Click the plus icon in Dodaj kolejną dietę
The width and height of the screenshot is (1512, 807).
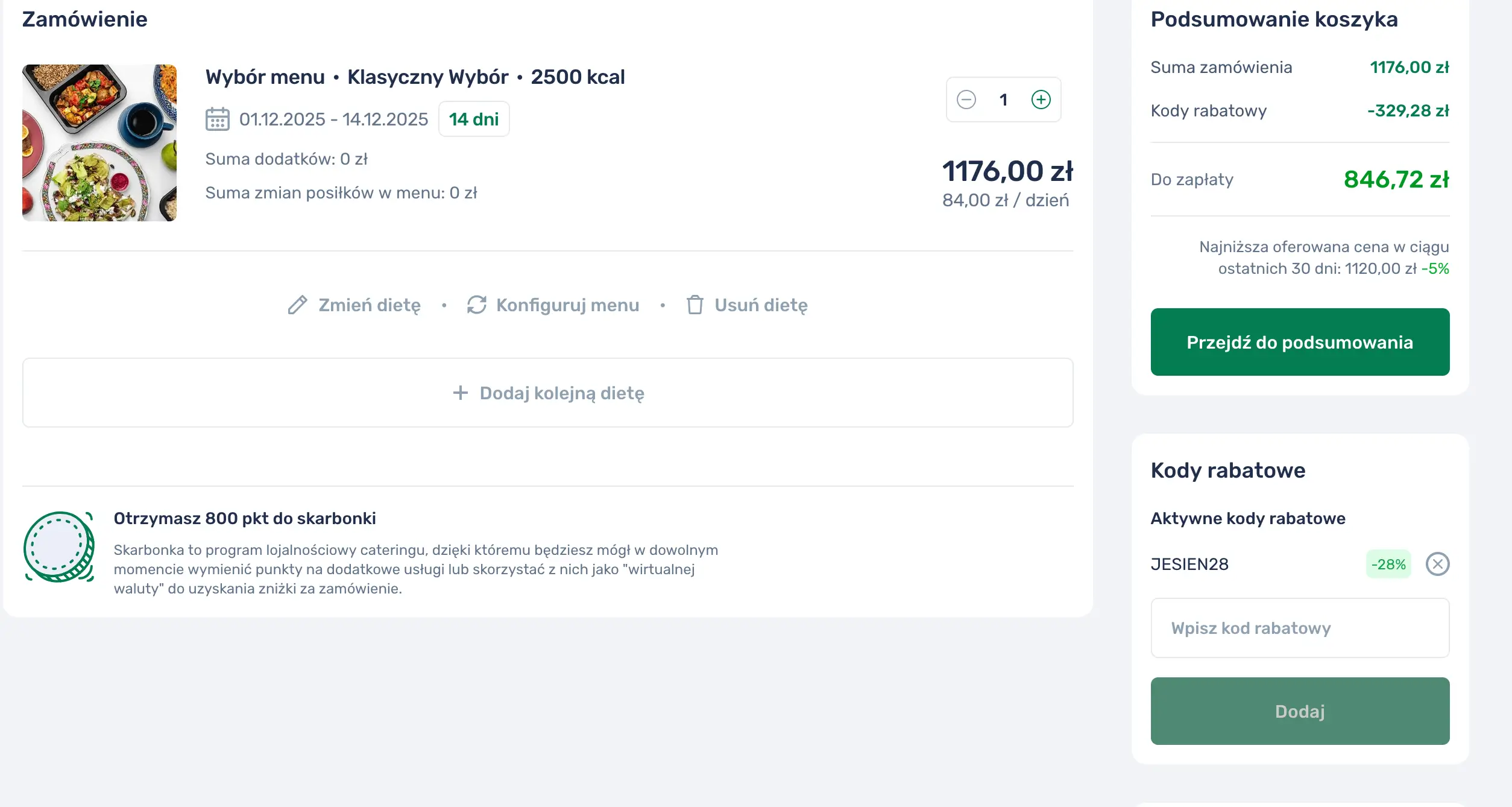pyautogui.click(x=460, y=393)
